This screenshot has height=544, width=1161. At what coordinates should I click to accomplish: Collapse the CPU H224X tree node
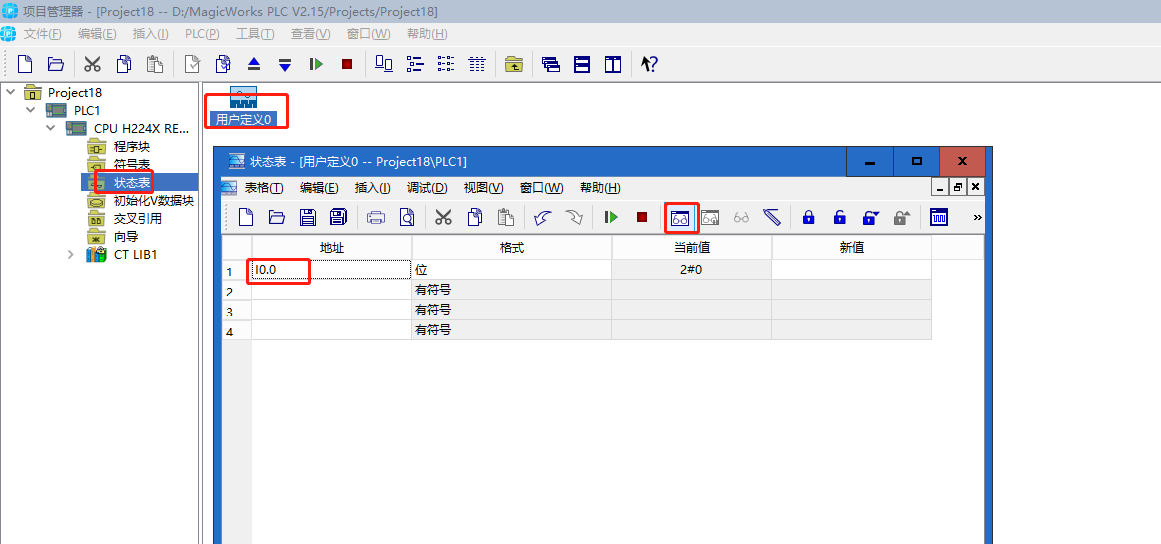click(50, 127)
